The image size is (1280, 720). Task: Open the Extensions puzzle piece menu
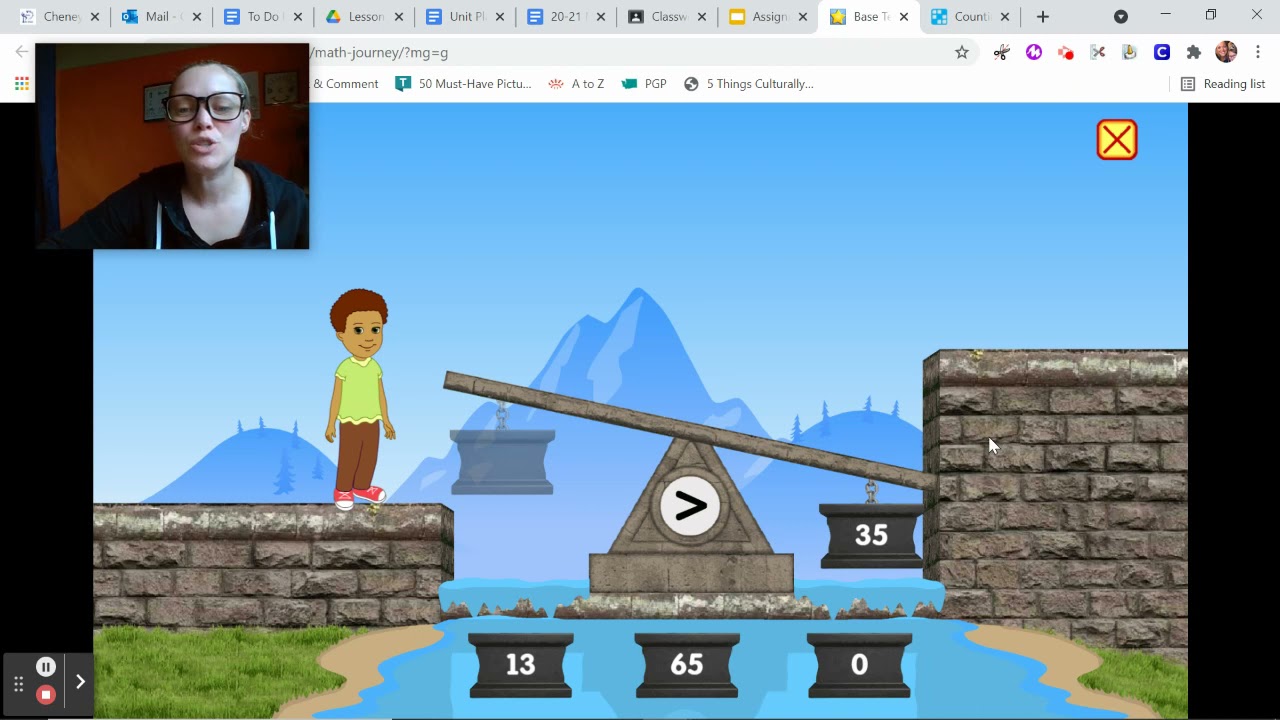click(1194, 52)
